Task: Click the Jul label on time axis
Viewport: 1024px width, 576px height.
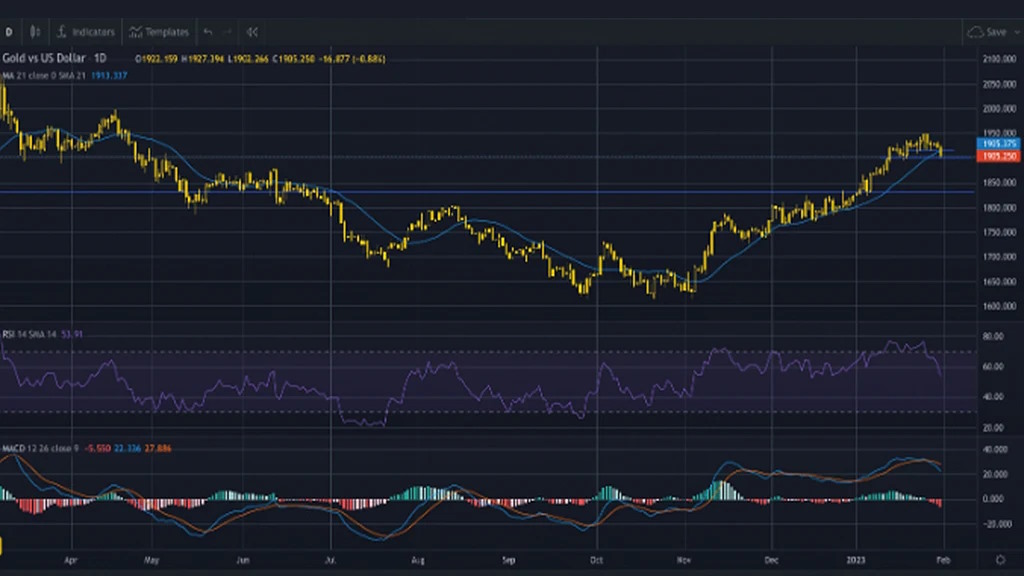Action: tap(330, 560)
